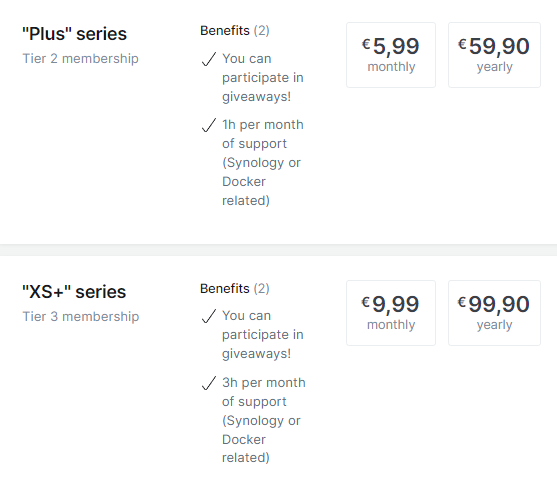This screenshot has width=557, height=481.
Task: Click the checkmark beside 1h per month support
Action: click(x=209, y=125)
